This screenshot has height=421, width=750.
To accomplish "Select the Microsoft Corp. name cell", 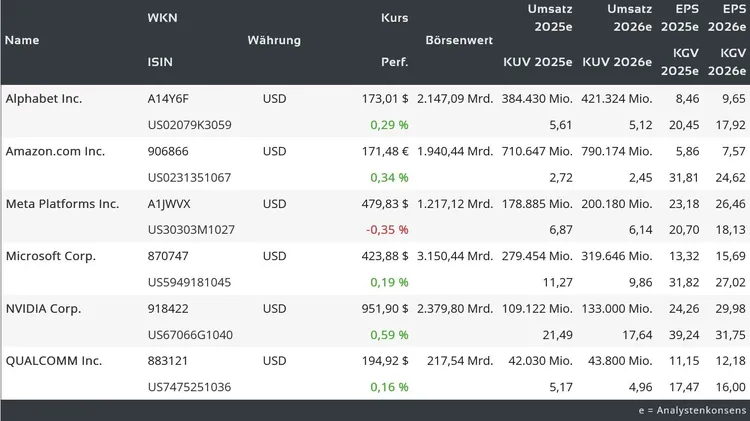I will 51,256.
